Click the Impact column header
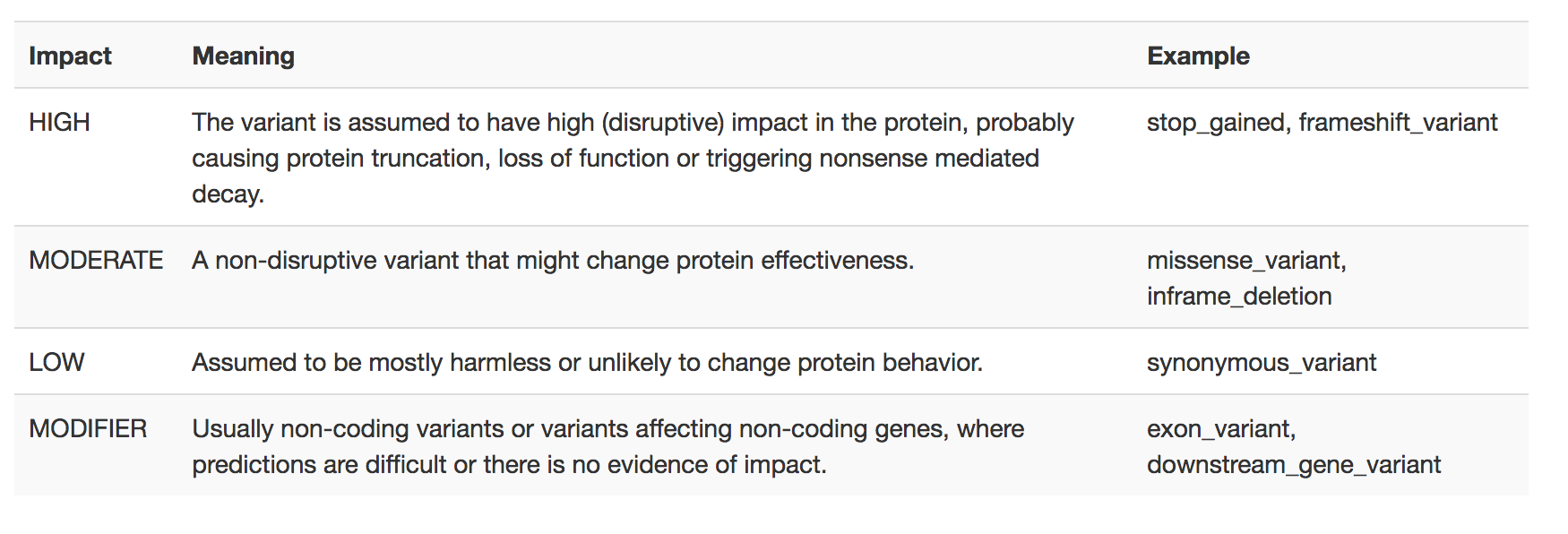Viewport: 1568px width, 534px height. point(70,56)
